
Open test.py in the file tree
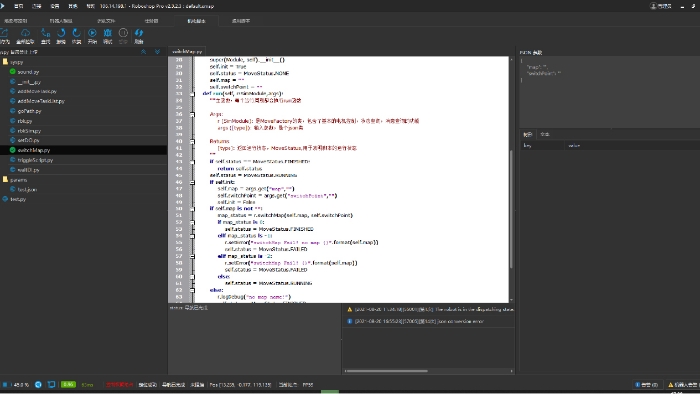pos(18,199)
